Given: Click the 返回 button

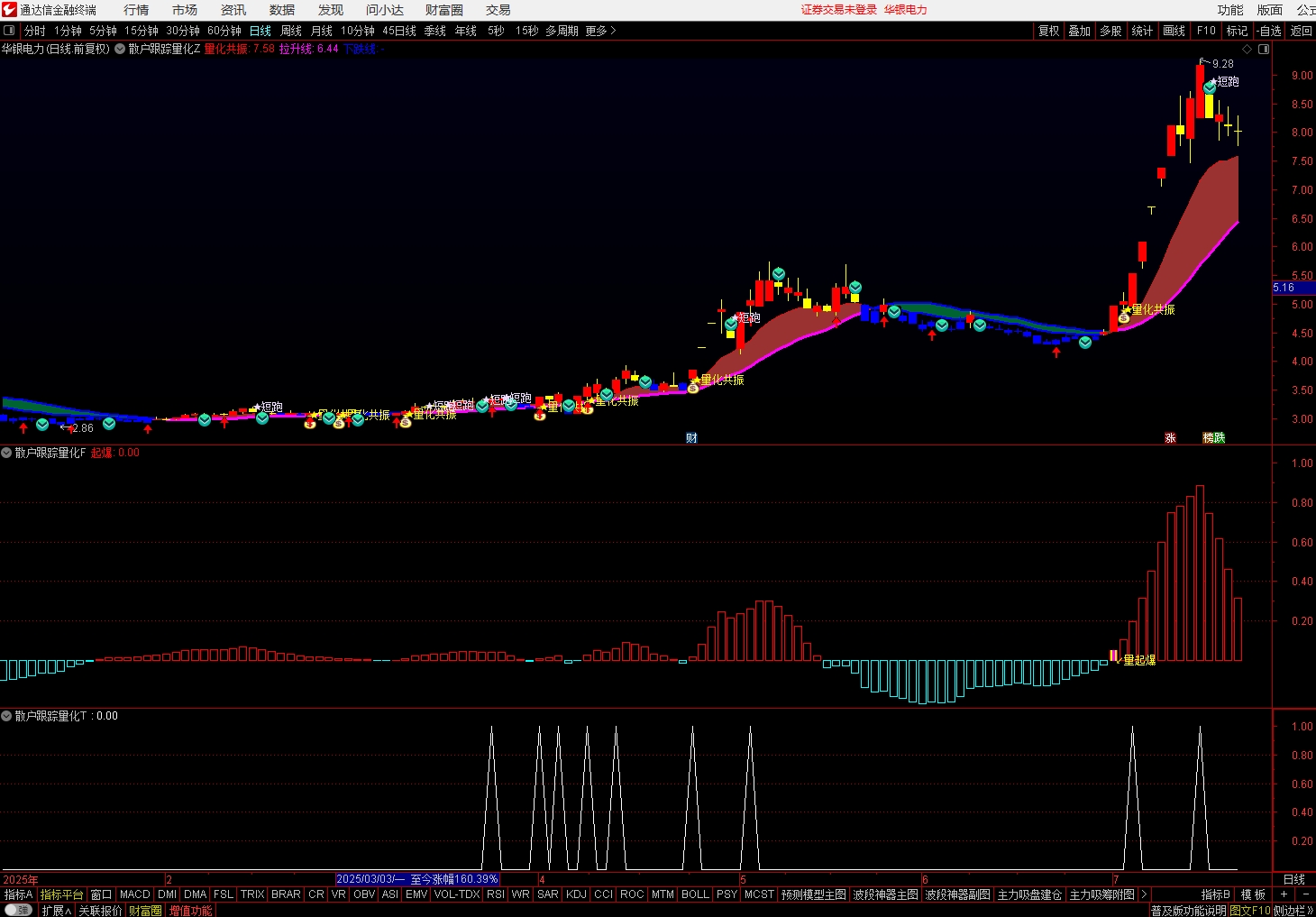Looking at the screenshot, I should 1302,31.
